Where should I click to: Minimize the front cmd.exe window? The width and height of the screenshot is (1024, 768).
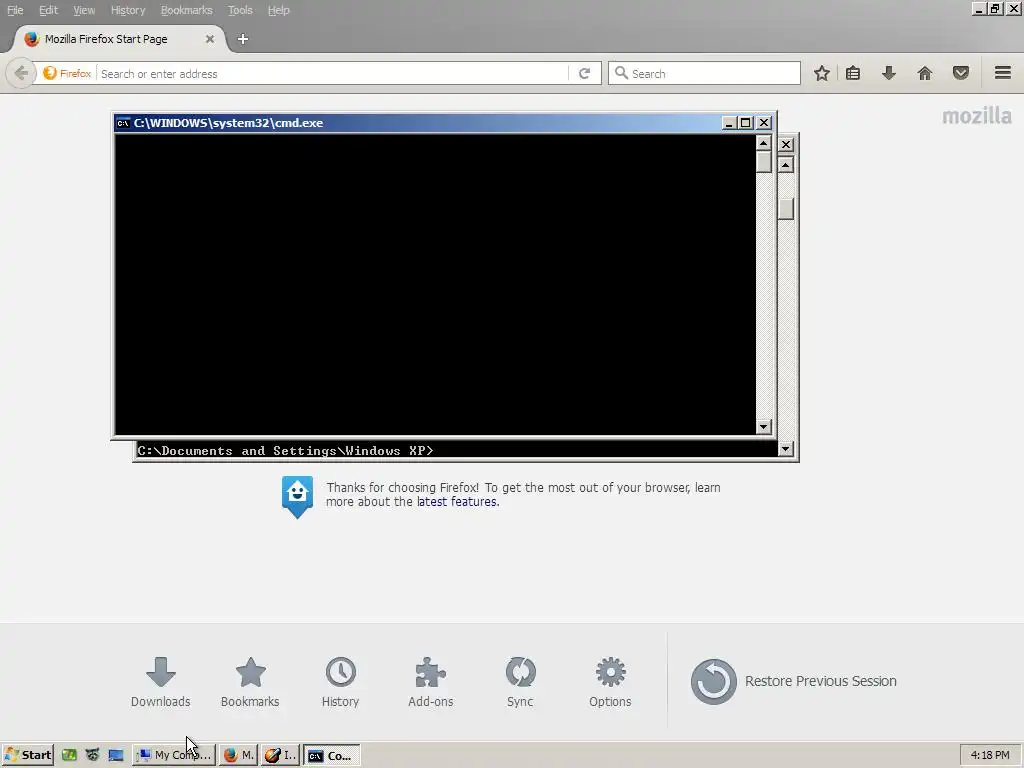click(729, 123)
